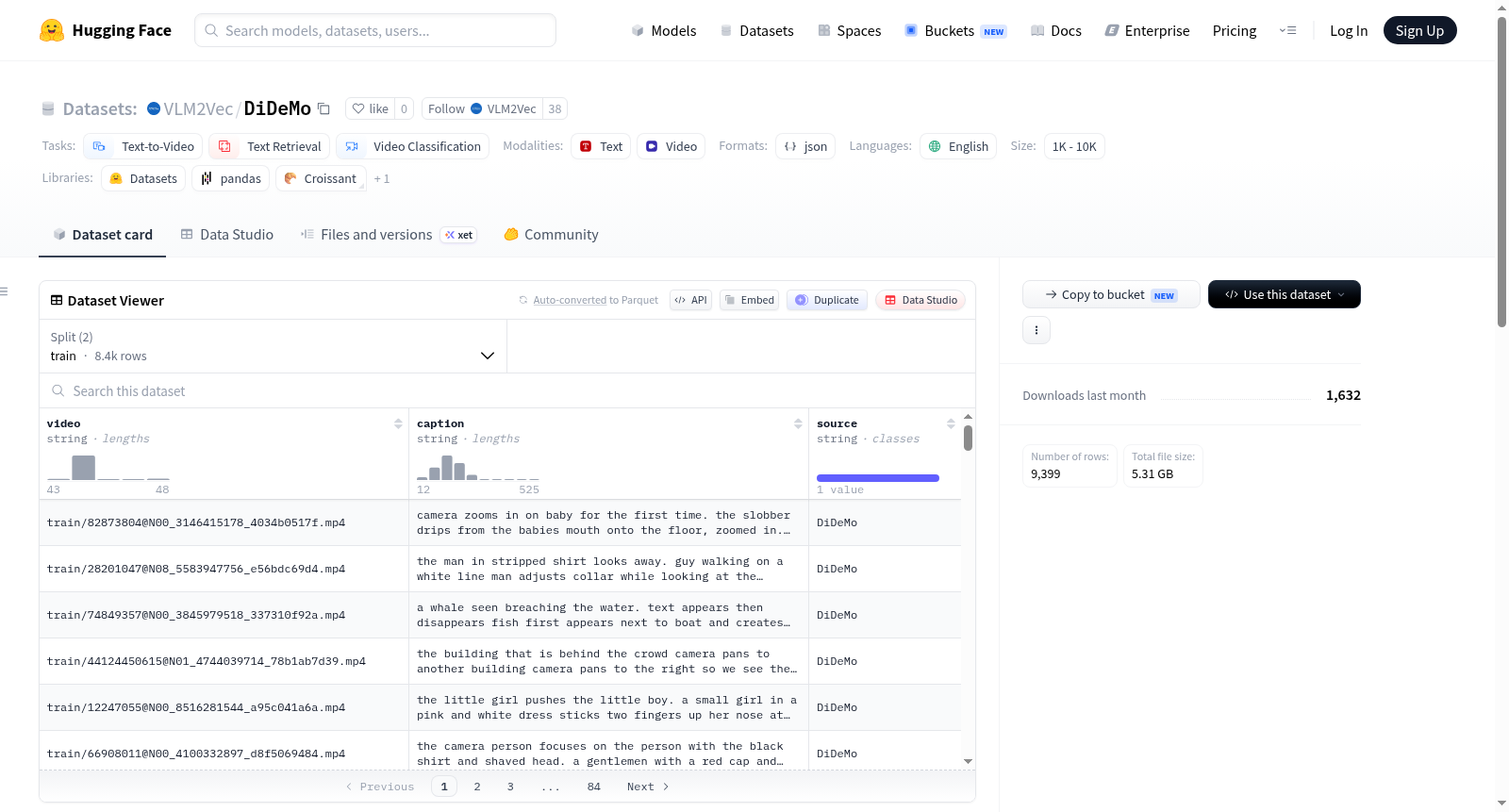Expand the Split train dropdown
1509x812 pixels.
273,346
